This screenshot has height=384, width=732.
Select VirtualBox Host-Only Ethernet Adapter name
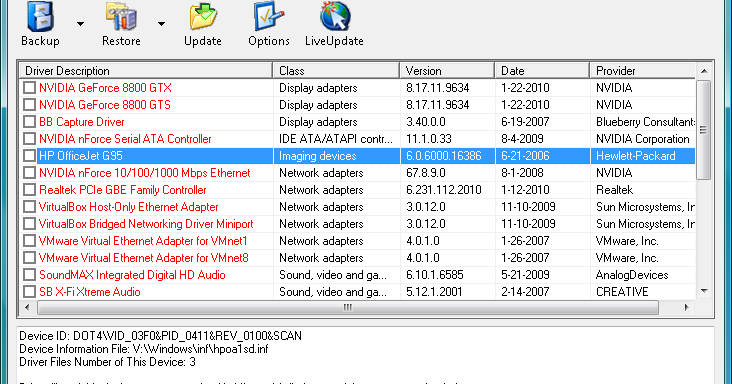click(128, 207)
